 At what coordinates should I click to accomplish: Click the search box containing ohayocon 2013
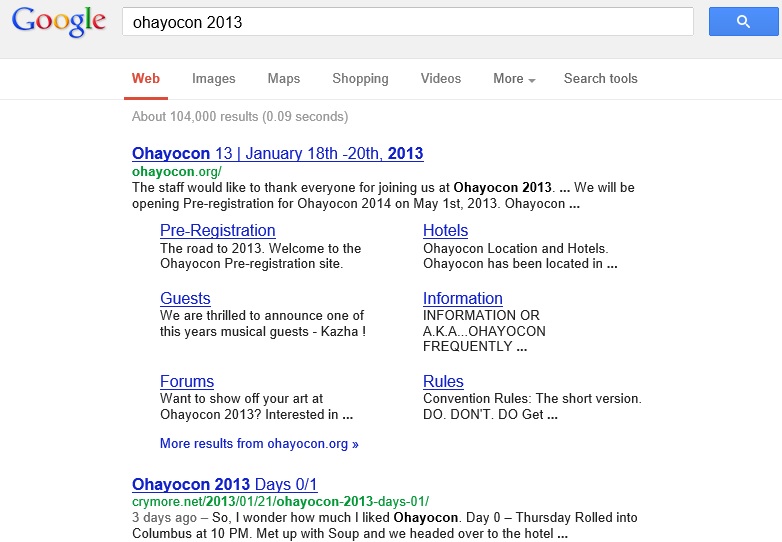(x=407, y=22)
